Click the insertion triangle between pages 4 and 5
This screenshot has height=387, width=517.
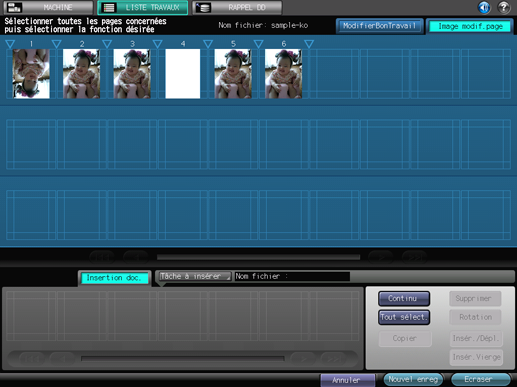click(208, 44)
